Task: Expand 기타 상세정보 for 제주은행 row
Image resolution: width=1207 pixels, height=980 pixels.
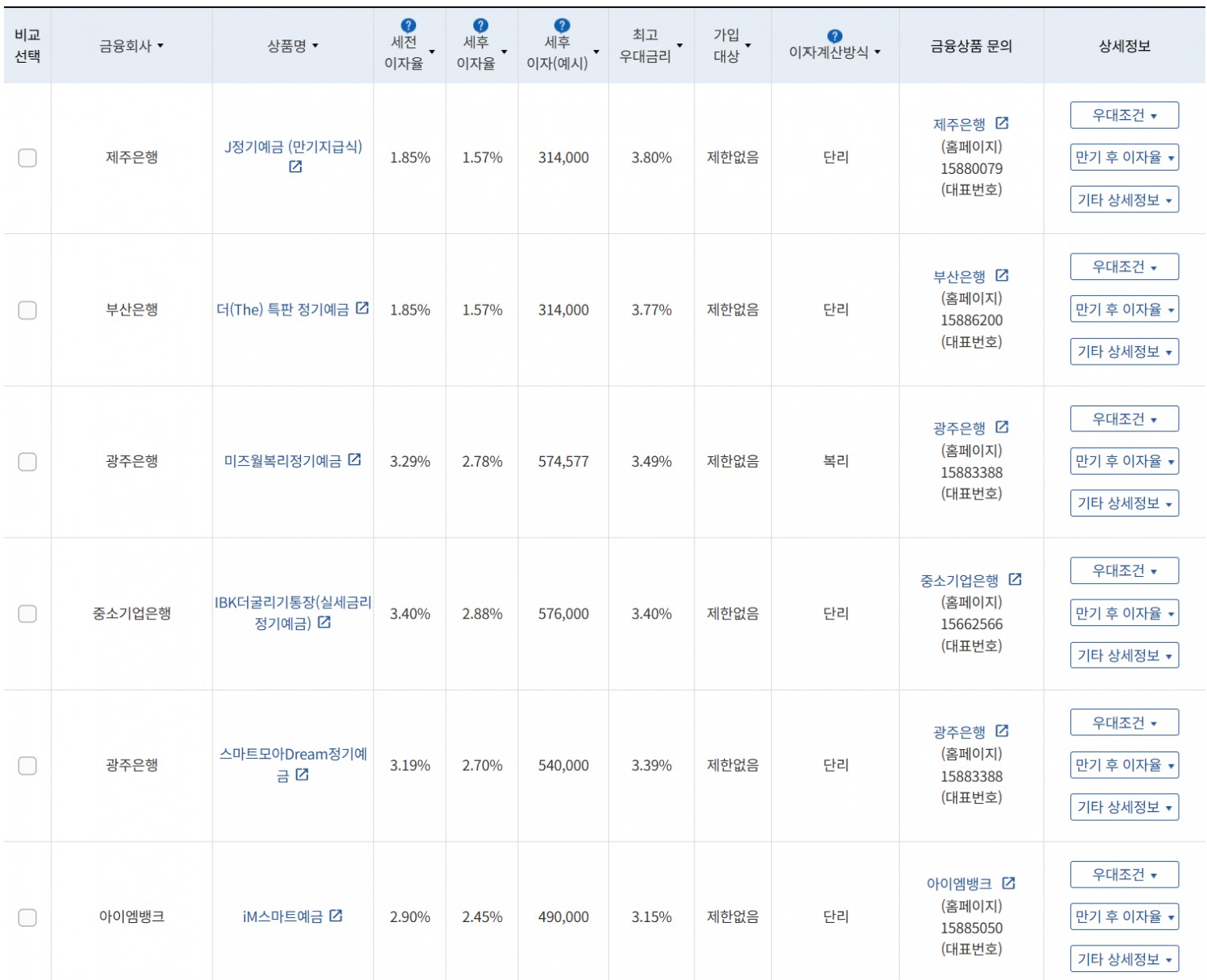Action: [1124, 200]
